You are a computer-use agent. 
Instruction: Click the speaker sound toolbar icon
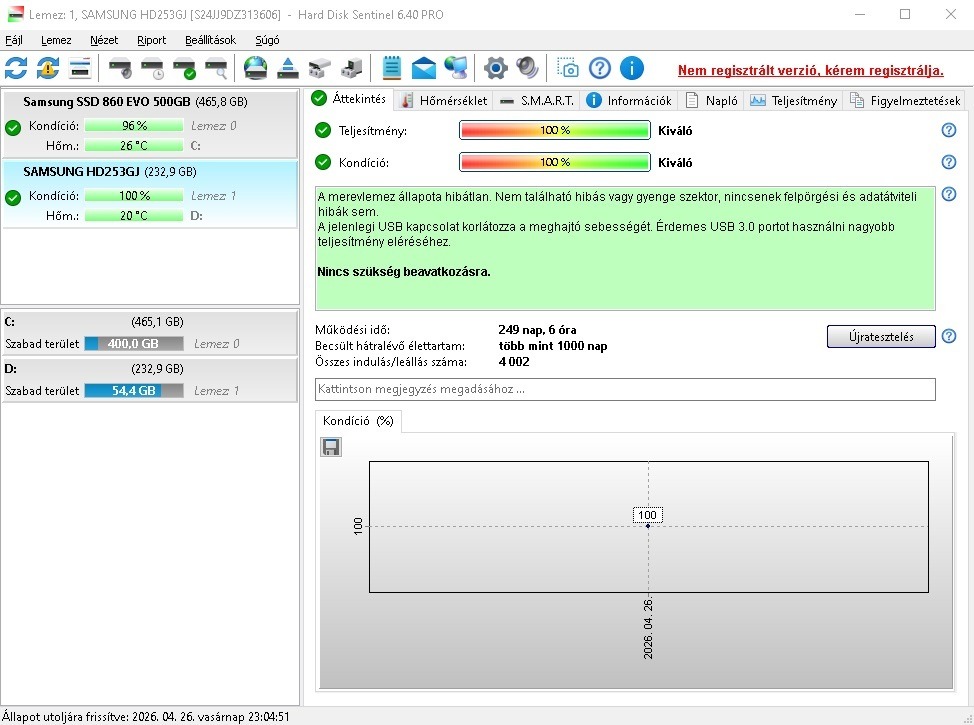pos(527,68)
